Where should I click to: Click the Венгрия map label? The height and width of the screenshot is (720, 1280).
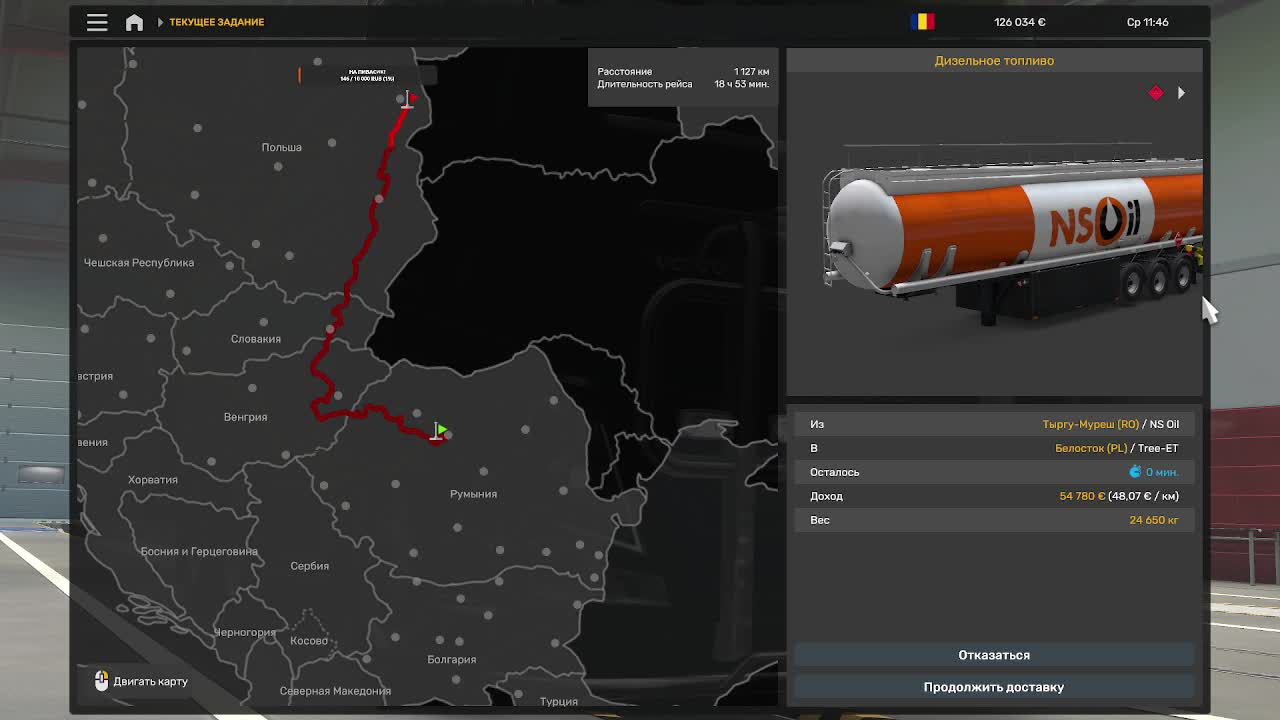pyautogui.click(x=245, y=417)
